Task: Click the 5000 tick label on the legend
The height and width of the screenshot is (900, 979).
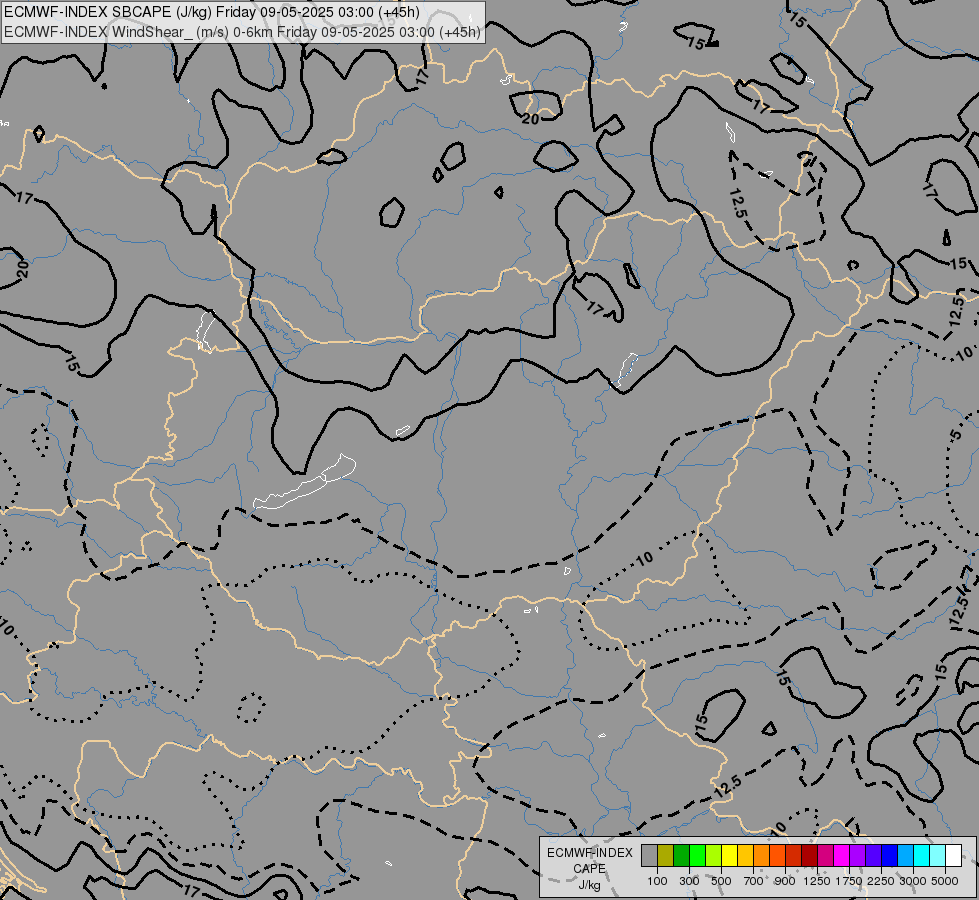Action: (x=945, y=881)
